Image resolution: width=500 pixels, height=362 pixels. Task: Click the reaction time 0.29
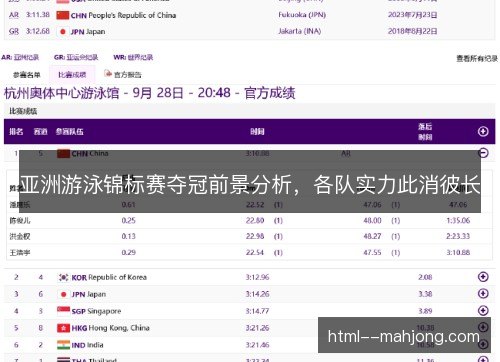tap(128, 252)
